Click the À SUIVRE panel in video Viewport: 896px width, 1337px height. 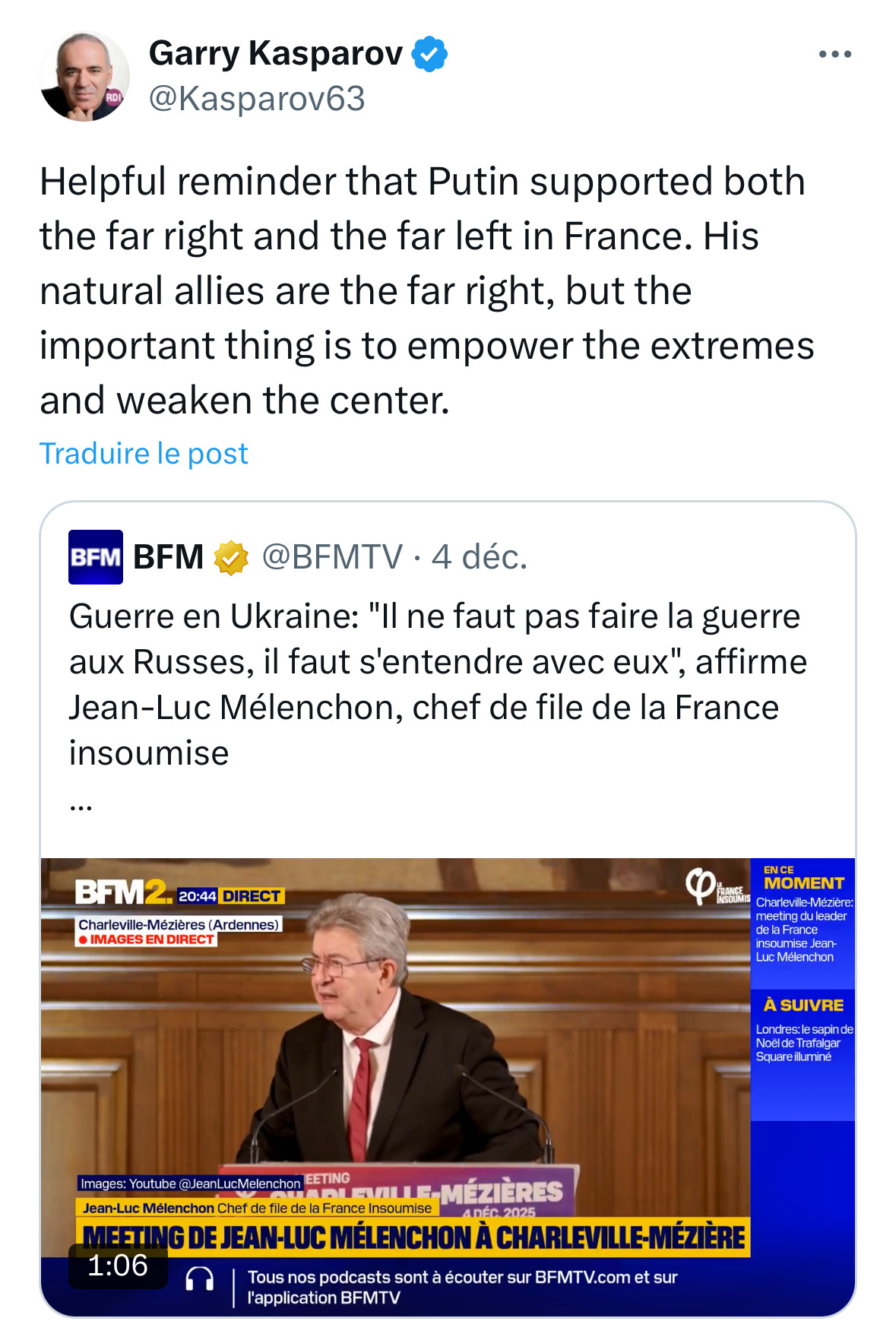803,1031
